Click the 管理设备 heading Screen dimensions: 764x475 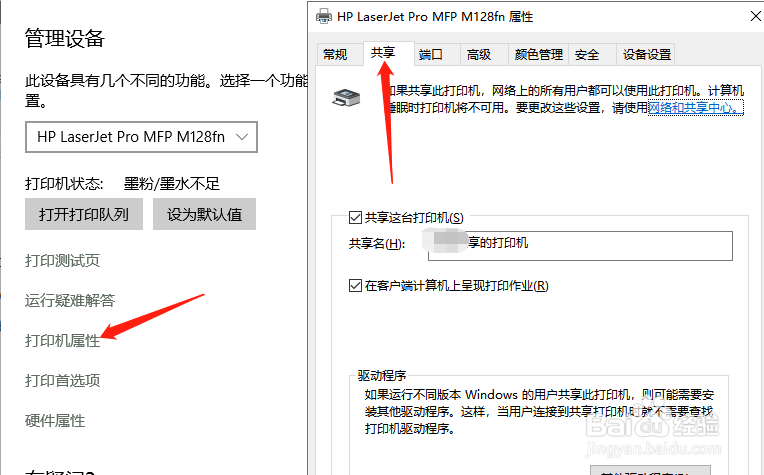(65, 38)
